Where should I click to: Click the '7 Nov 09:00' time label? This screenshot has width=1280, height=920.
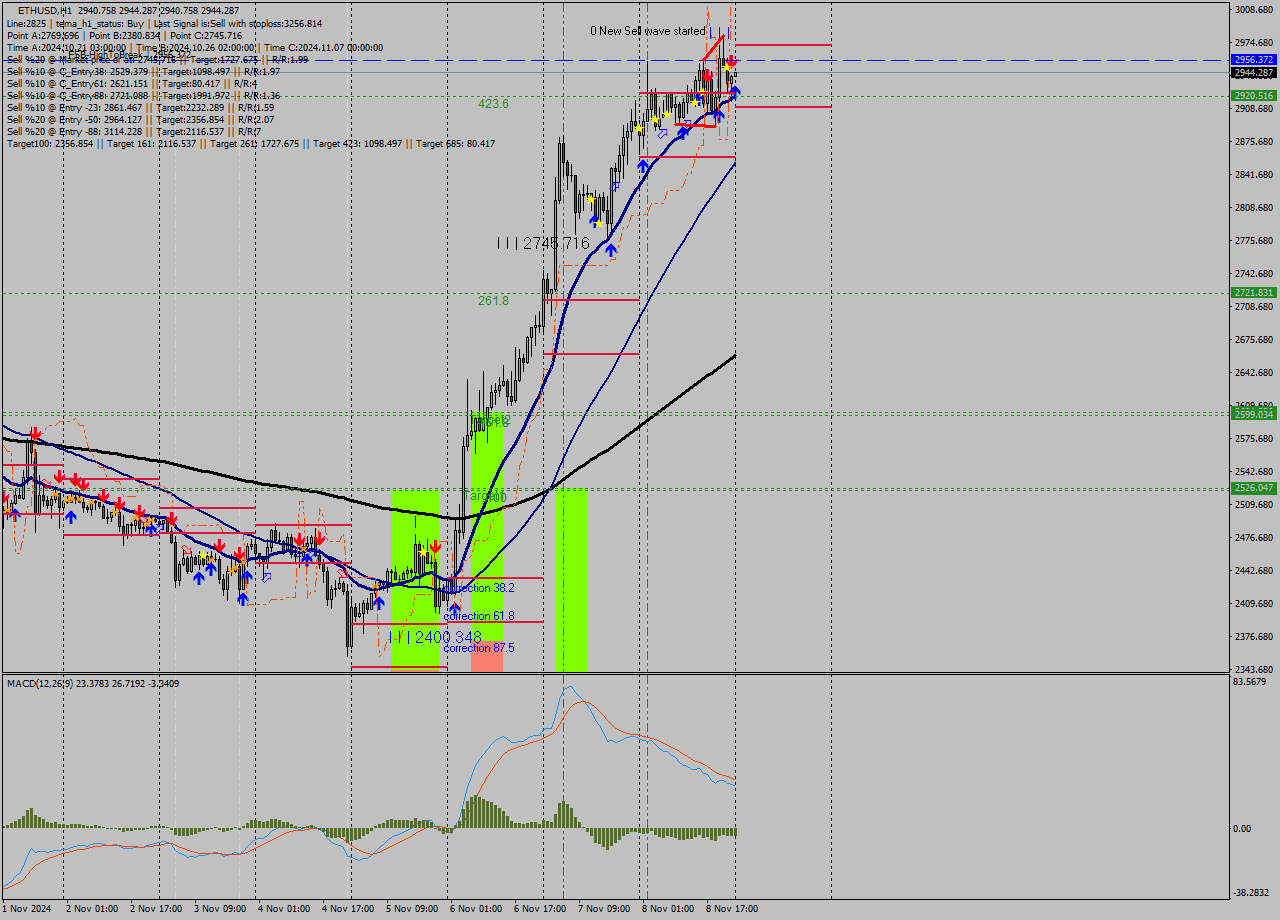click(x=603, y=909)
